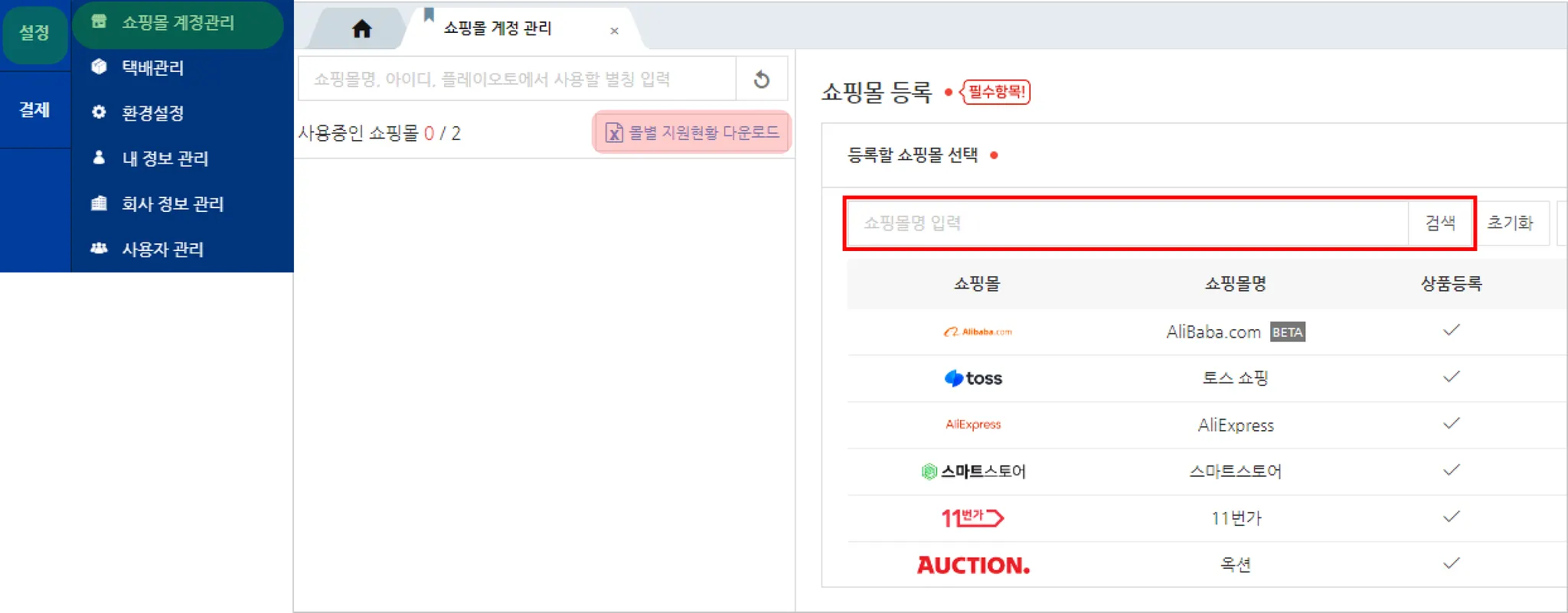Click the 초기화 reset button
The image size is (1568, 613).
1510,223
